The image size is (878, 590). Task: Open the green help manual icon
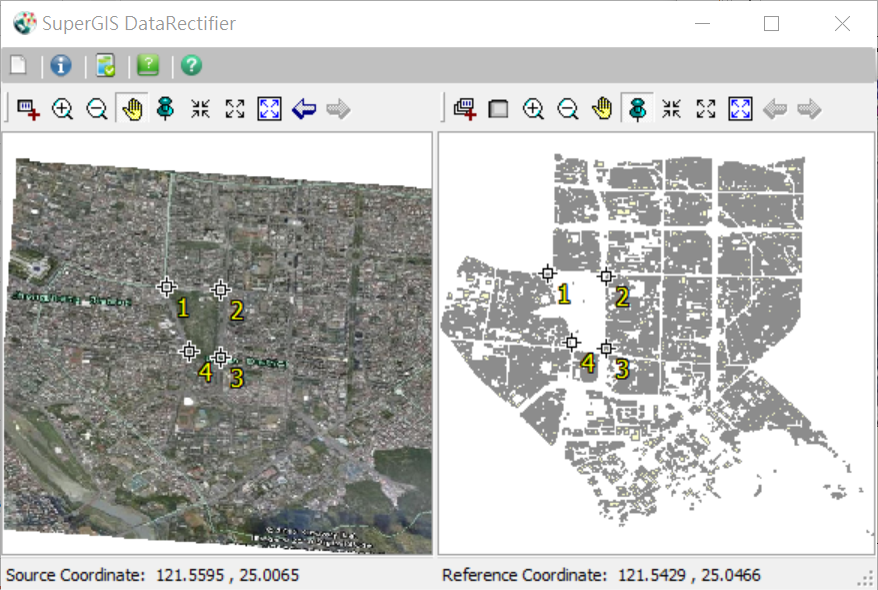tap(148, 66)
